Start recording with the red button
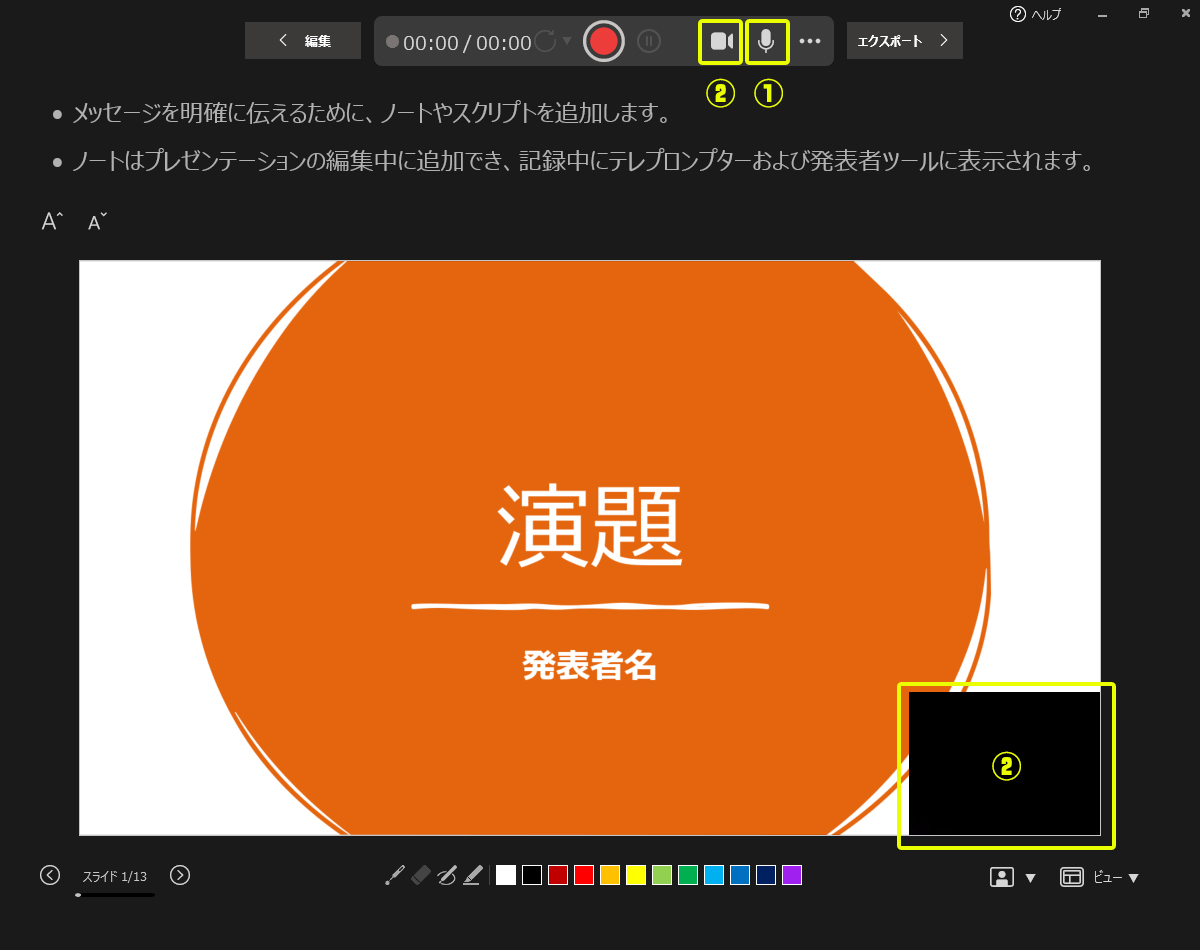The image size is (1200, 950). 604,41
